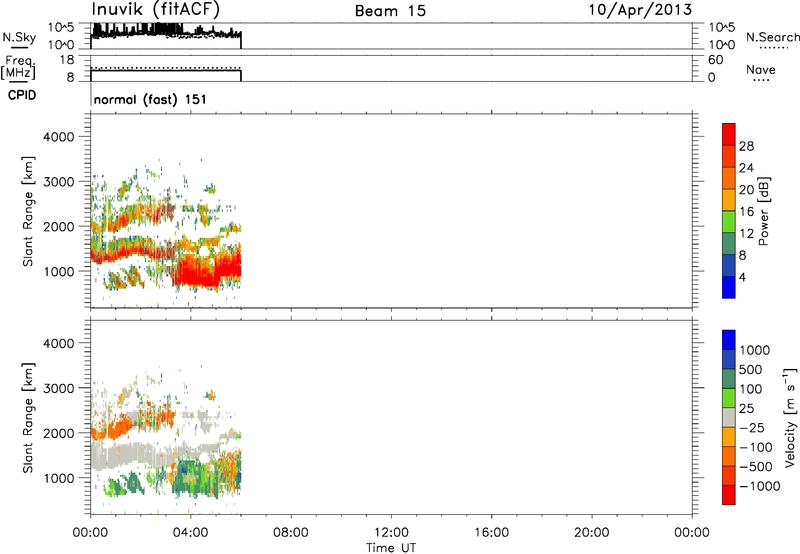Click the date "10/Apr/2013"
The image size is (800, 554).
click(x=640, y=10)
